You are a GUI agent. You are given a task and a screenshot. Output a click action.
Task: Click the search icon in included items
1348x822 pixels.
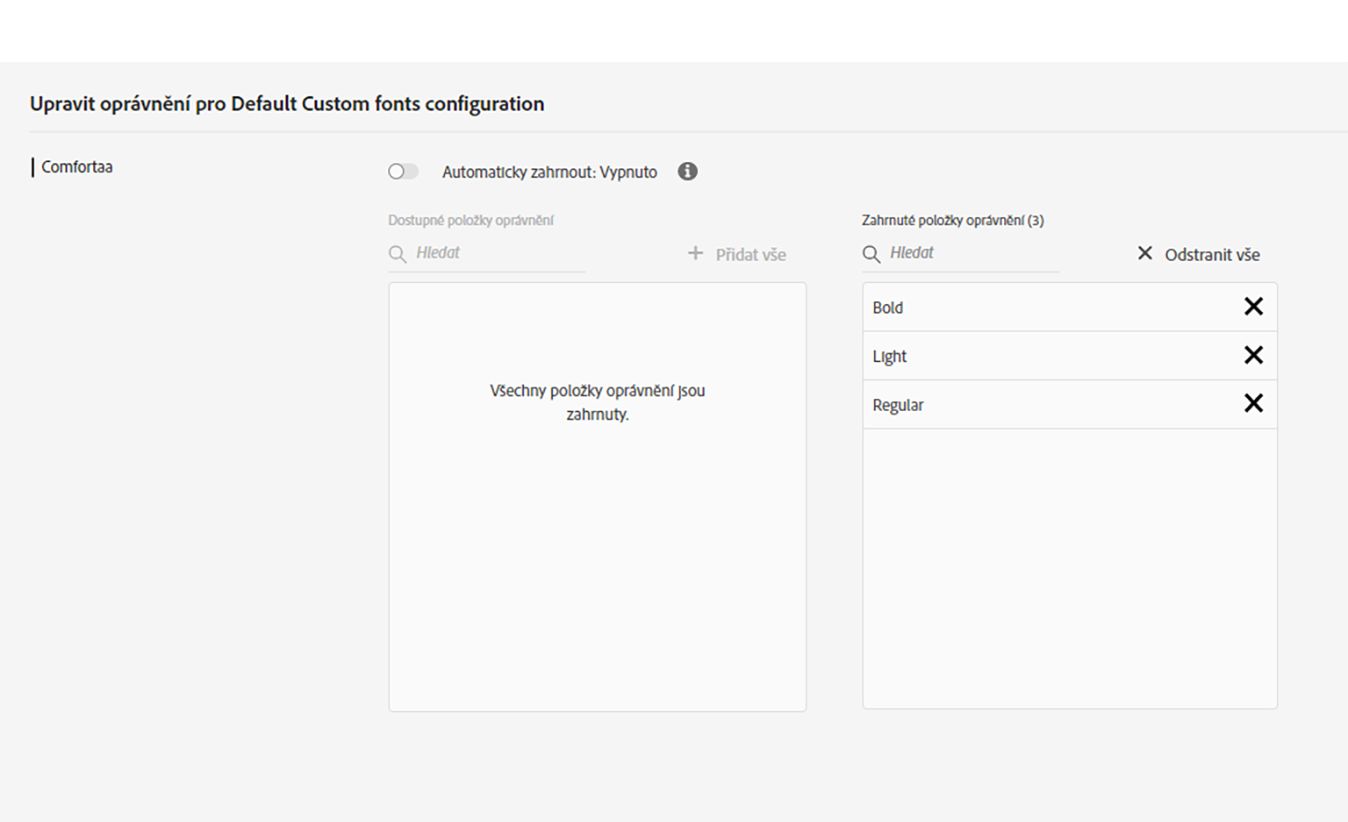pyautogui.click(x=871, y=254)
